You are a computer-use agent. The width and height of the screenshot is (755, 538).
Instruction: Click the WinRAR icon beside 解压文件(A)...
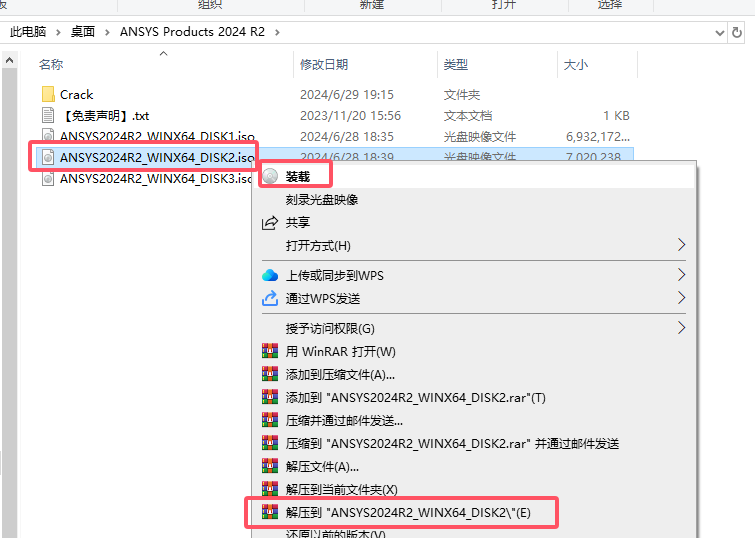tap(268, 467)
